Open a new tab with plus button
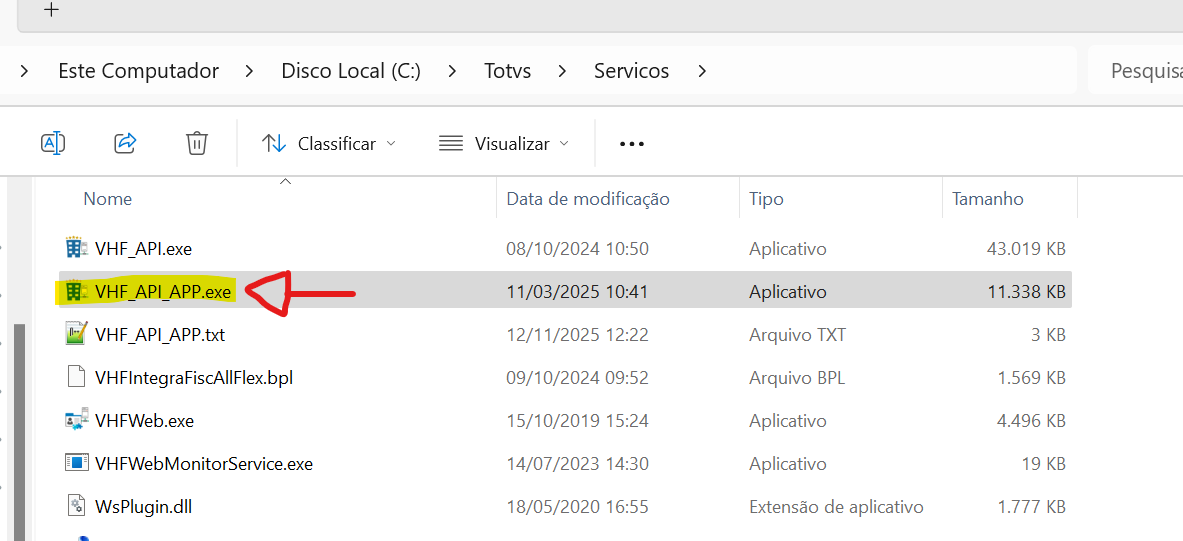Image resolution: width=1183 pixels, height=541 pixels. pos(52,10)
